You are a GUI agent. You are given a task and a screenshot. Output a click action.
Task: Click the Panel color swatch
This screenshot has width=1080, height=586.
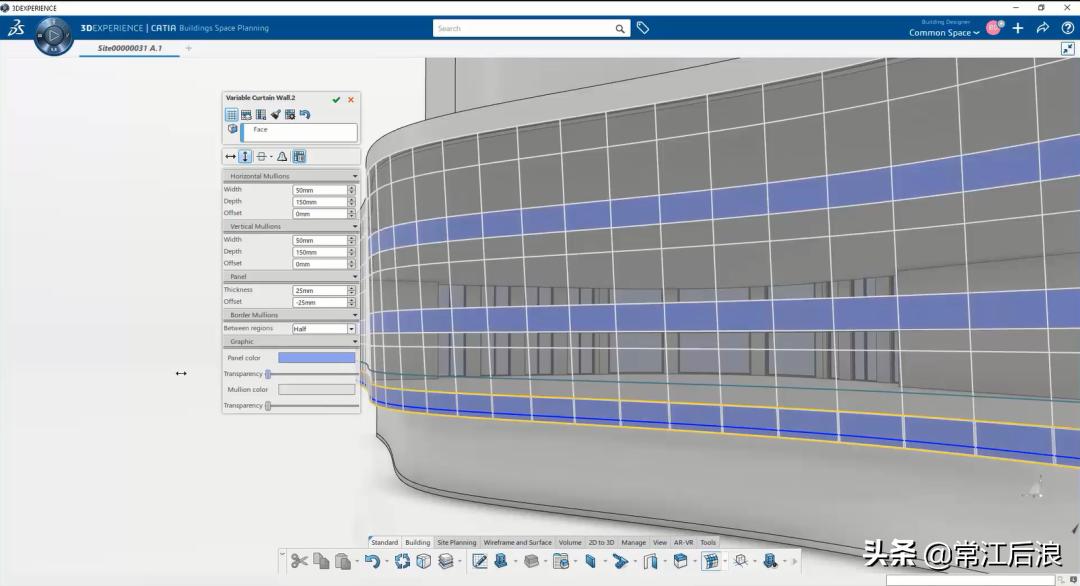coord(316,357)
